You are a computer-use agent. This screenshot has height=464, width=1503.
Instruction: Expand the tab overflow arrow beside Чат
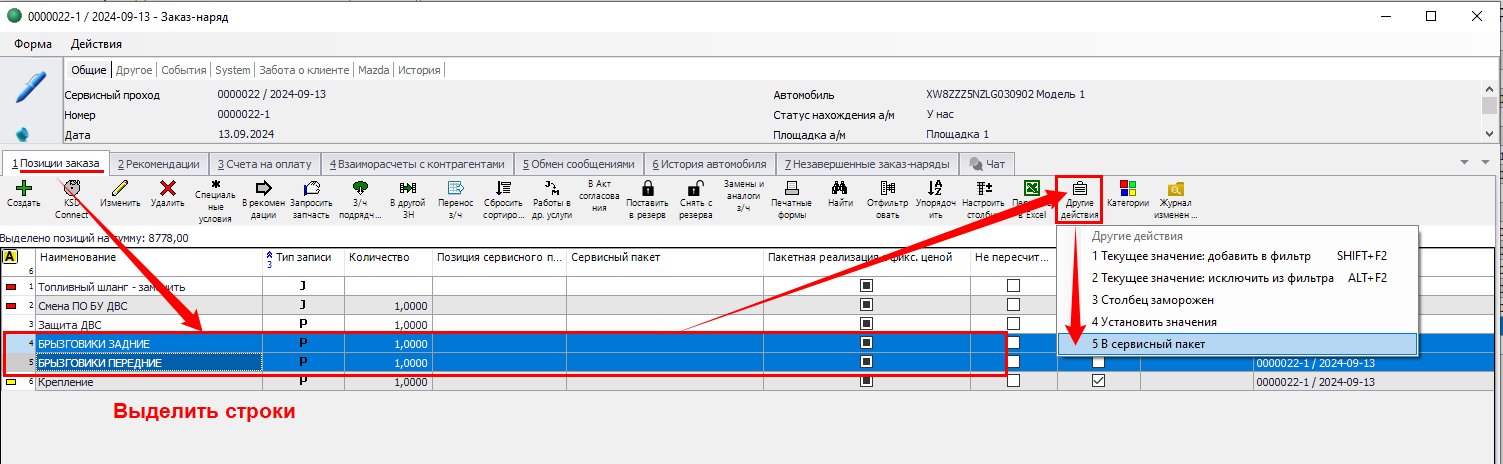tap(1465, 163)
